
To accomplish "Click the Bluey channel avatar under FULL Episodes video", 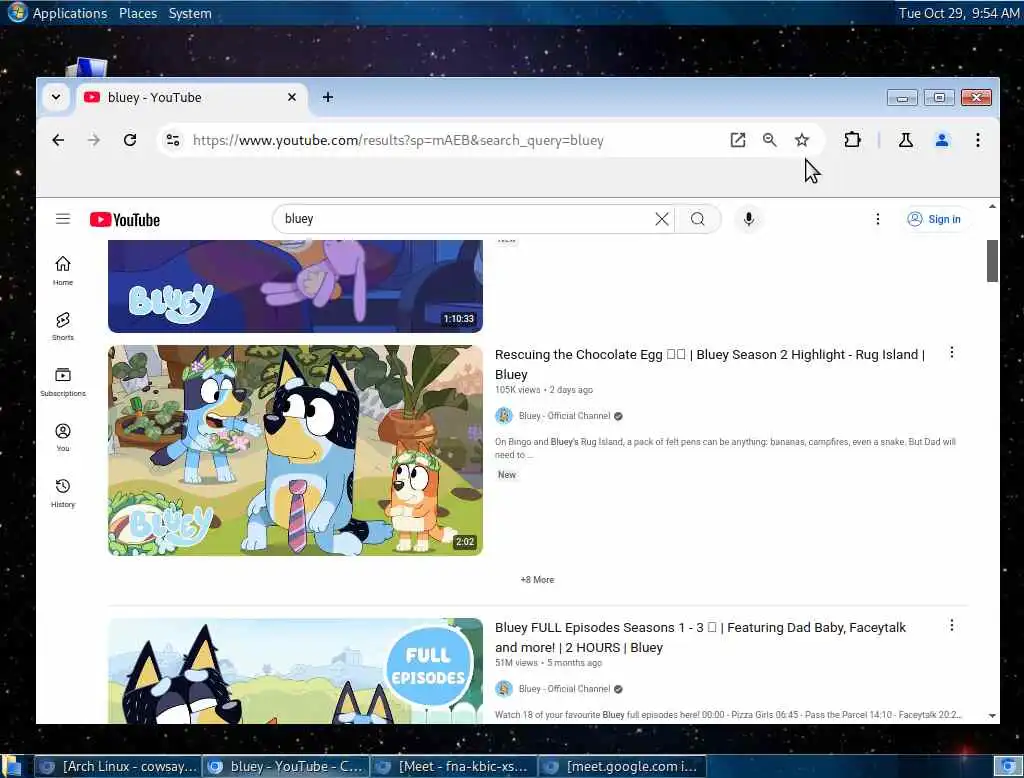I will 504,689.
